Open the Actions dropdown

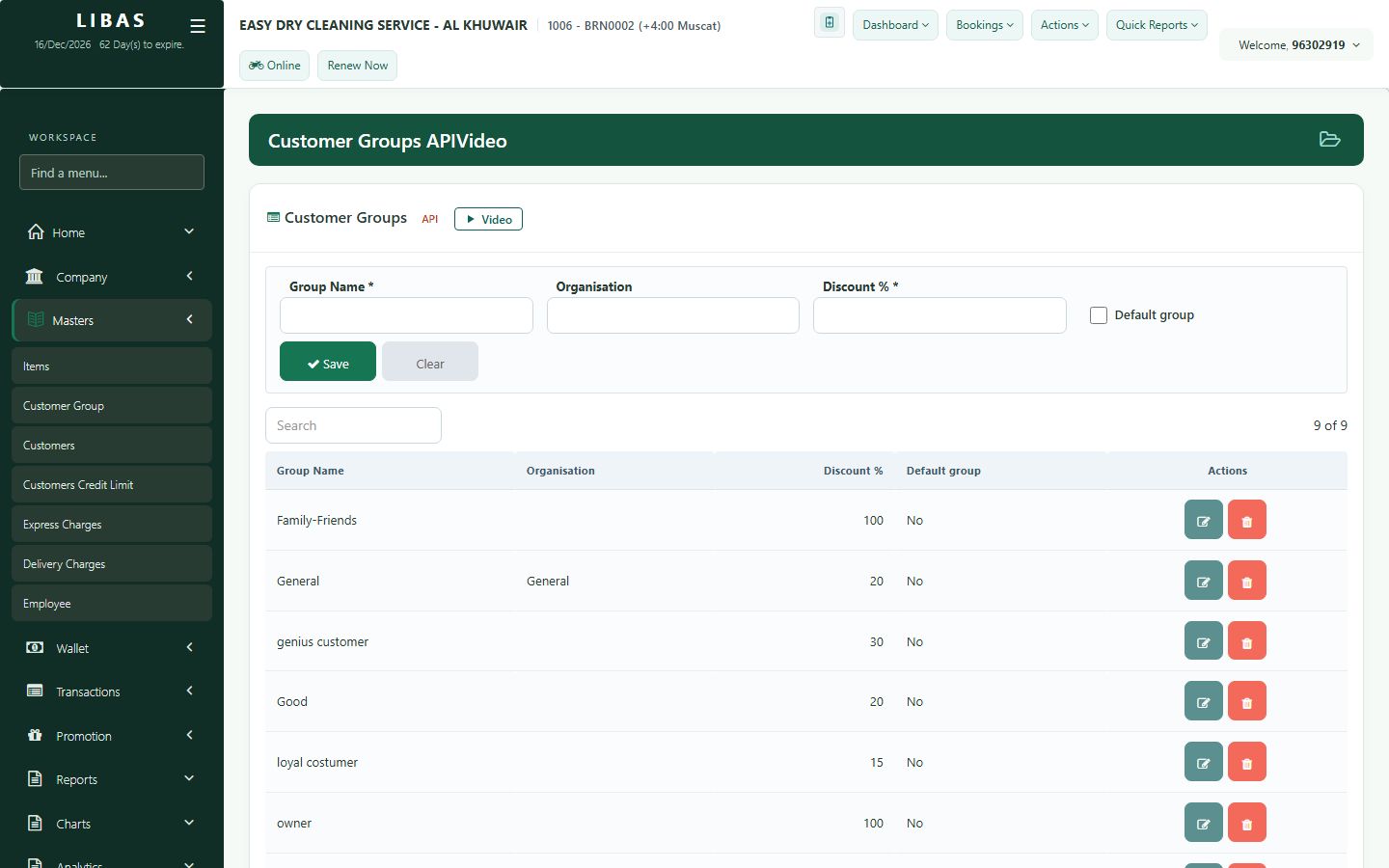click(x=1065, y=25)
